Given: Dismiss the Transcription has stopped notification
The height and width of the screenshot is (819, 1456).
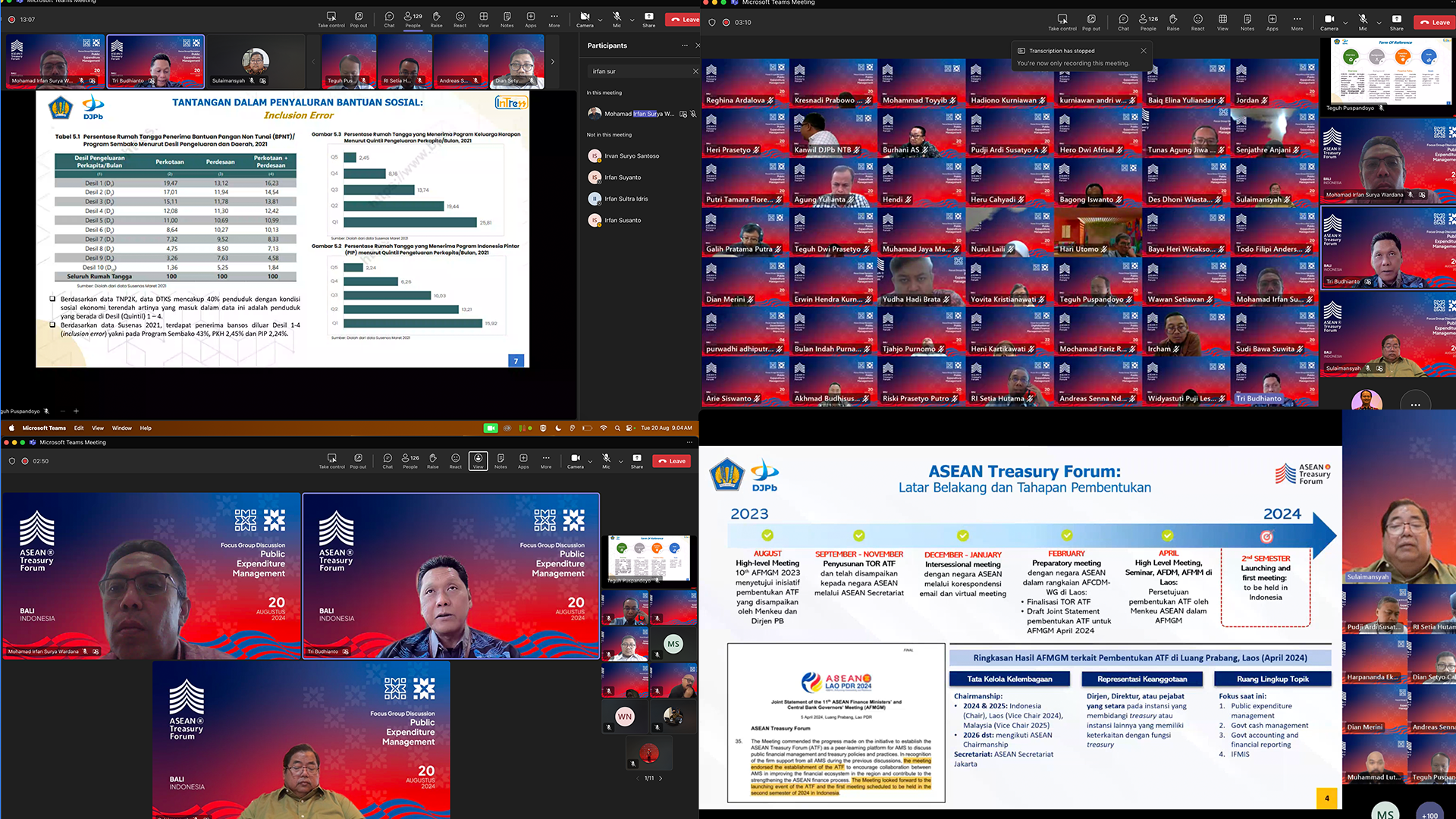Looking at the screenshot, I should [x=1143, y=51].
